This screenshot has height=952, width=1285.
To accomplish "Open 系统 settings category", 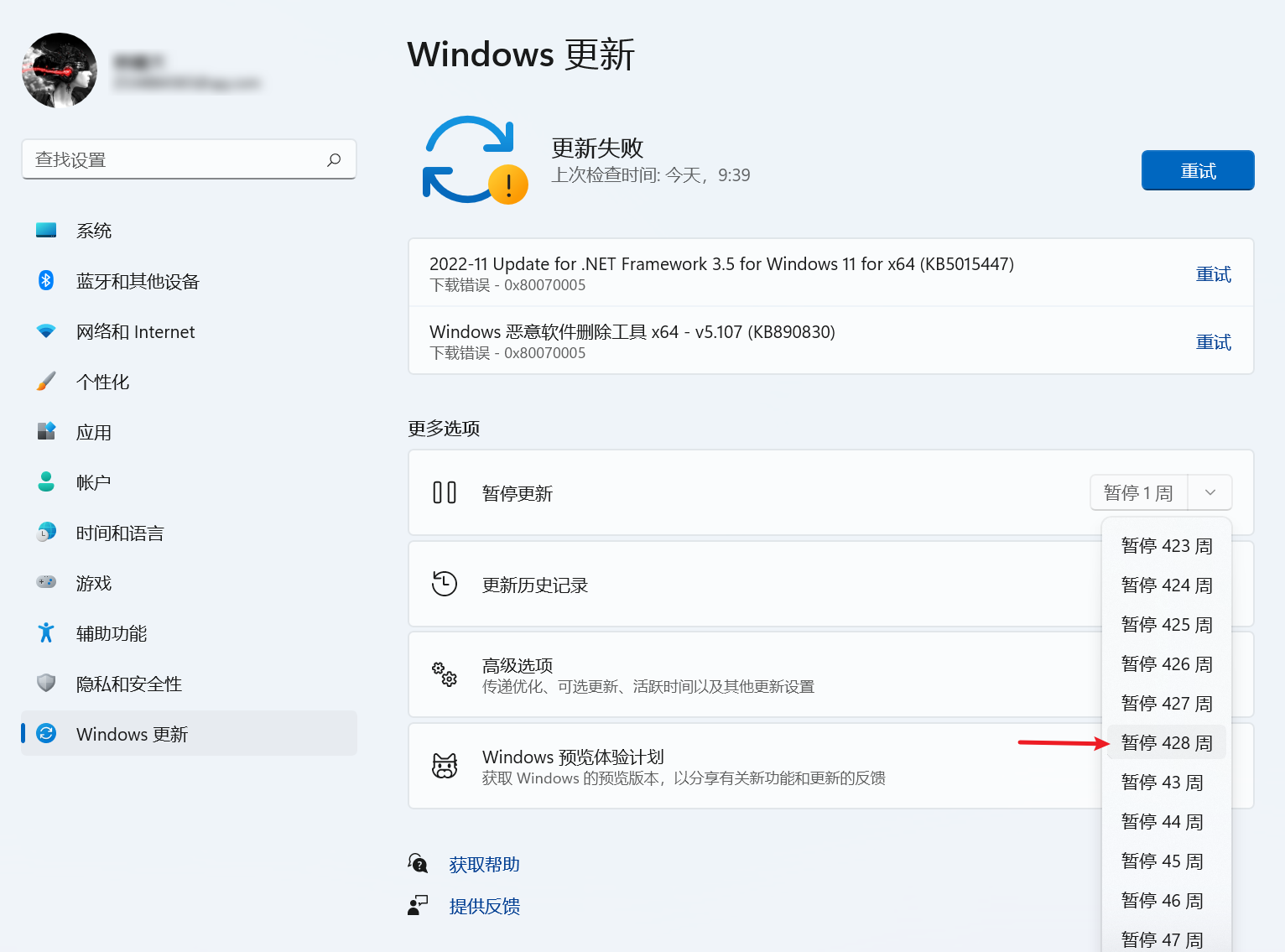I will [x=189, y=231].
